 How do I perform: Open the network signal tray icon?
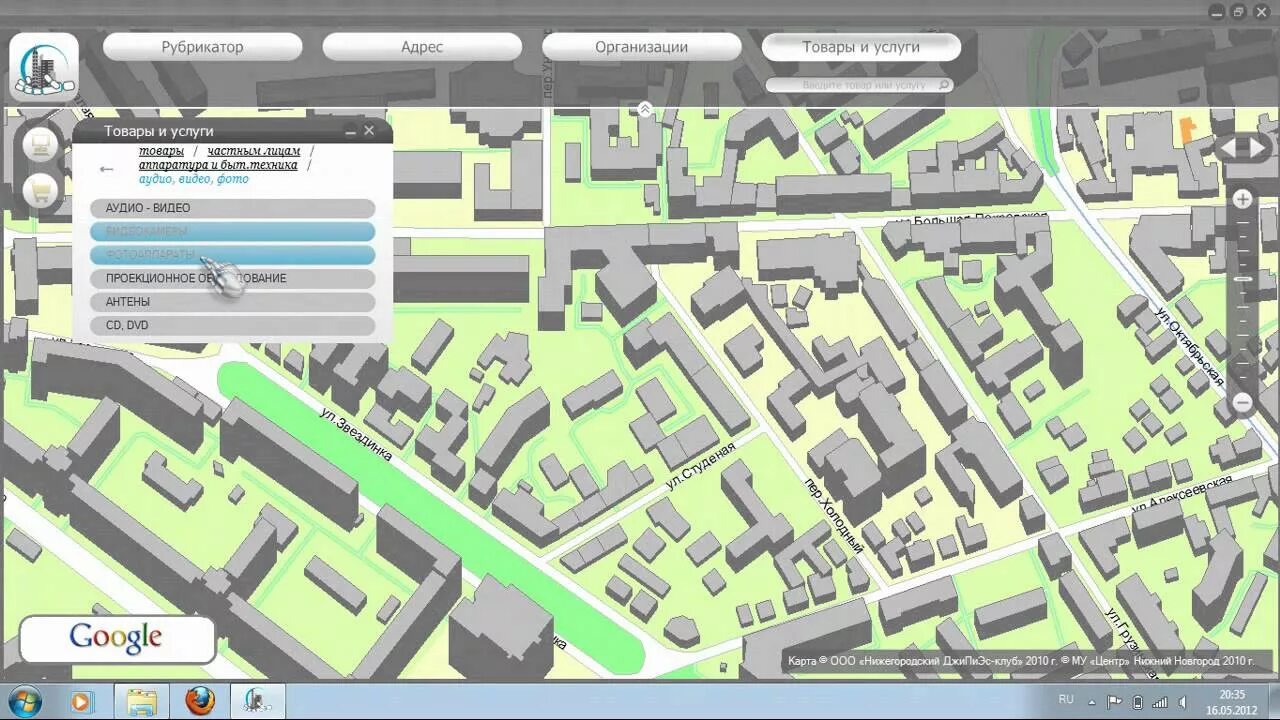[1160, 701]
